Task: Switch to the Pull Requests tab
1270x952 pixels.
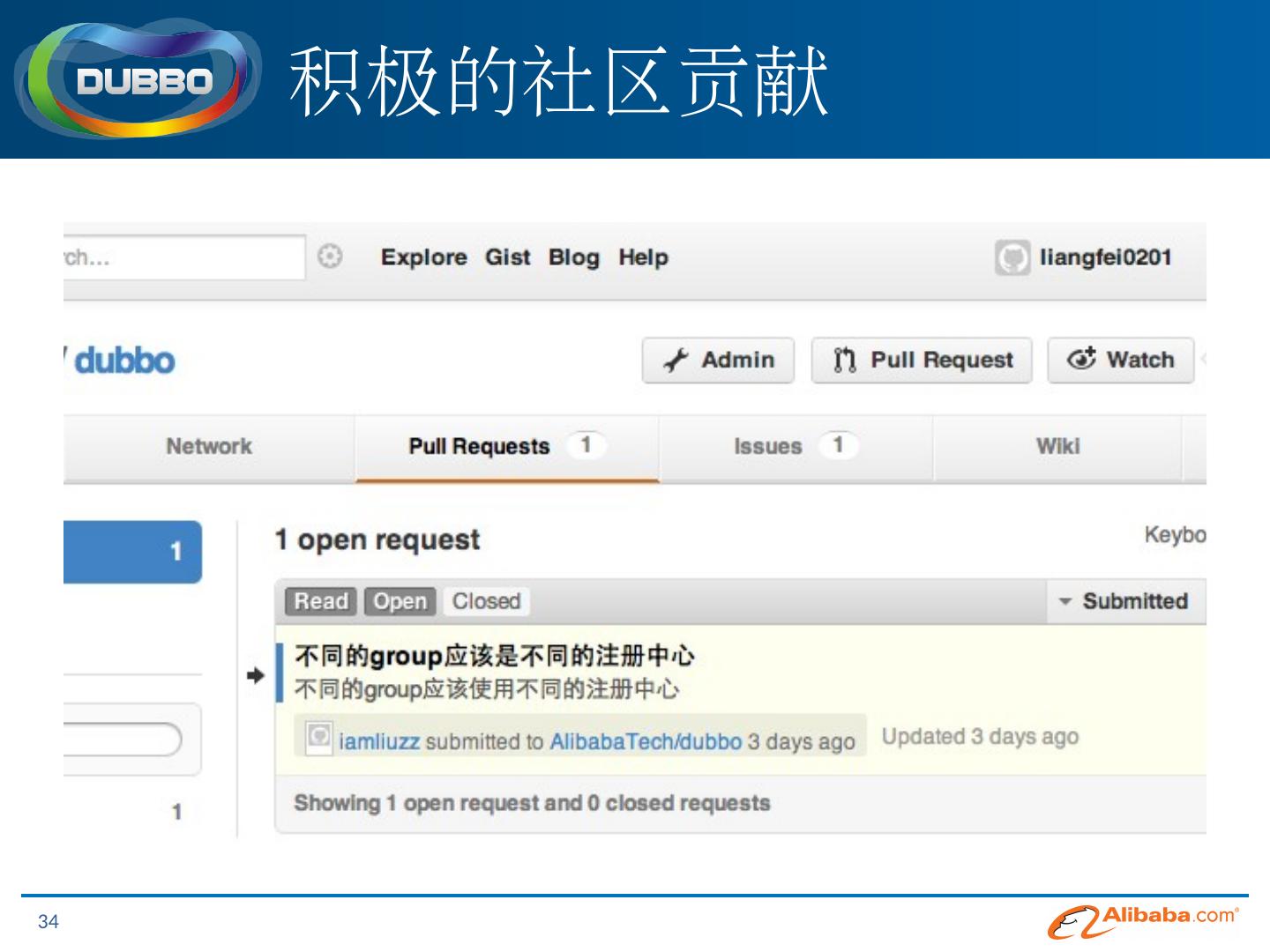Action: tap(507, 447)
